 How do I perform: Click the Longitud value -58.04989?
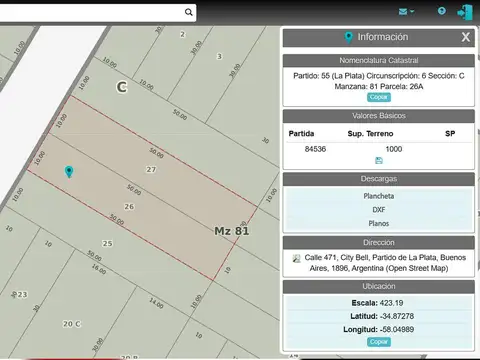click(397, 329)
